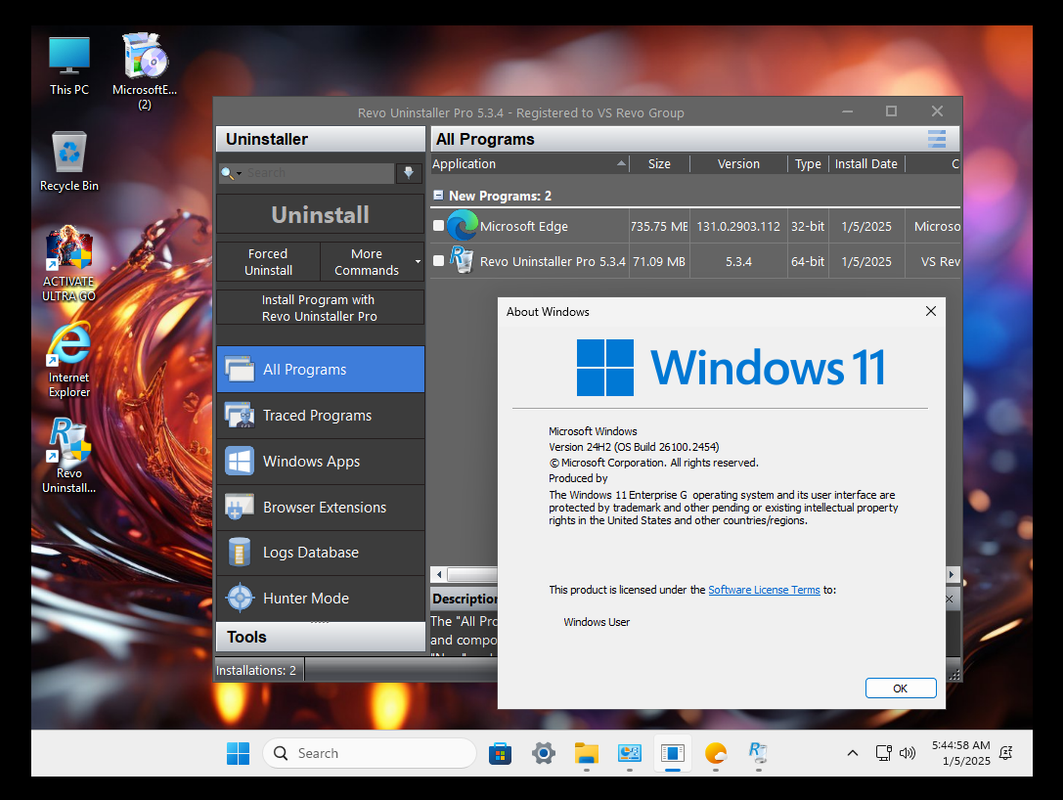The width and height of the screenshot is (1063, 800).
Task: Select the All Programs sidebar item
Action: [321, 369]
